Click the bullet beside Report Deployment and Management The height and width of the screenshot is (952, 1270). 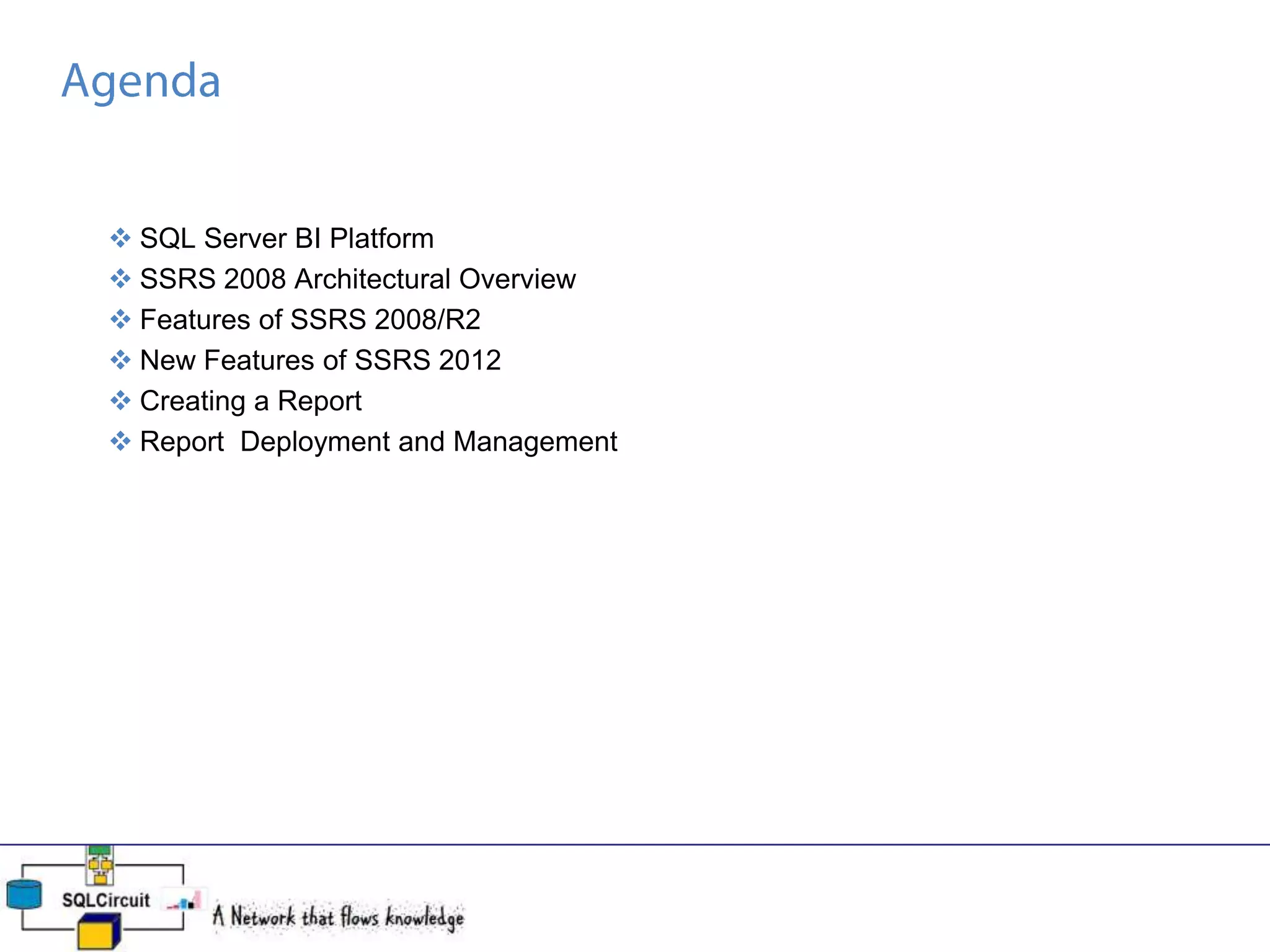click(120, 442)
